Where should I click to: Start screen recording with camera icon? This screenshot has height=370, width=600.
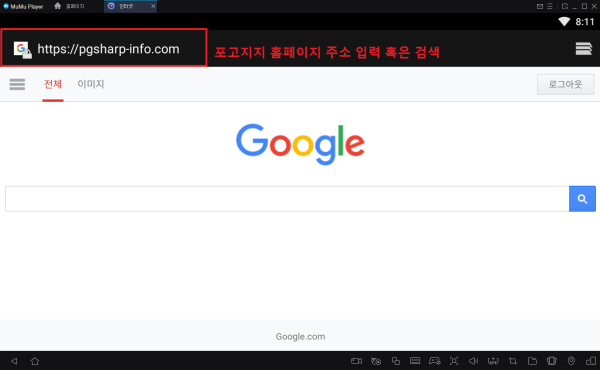tap(356, 361)
